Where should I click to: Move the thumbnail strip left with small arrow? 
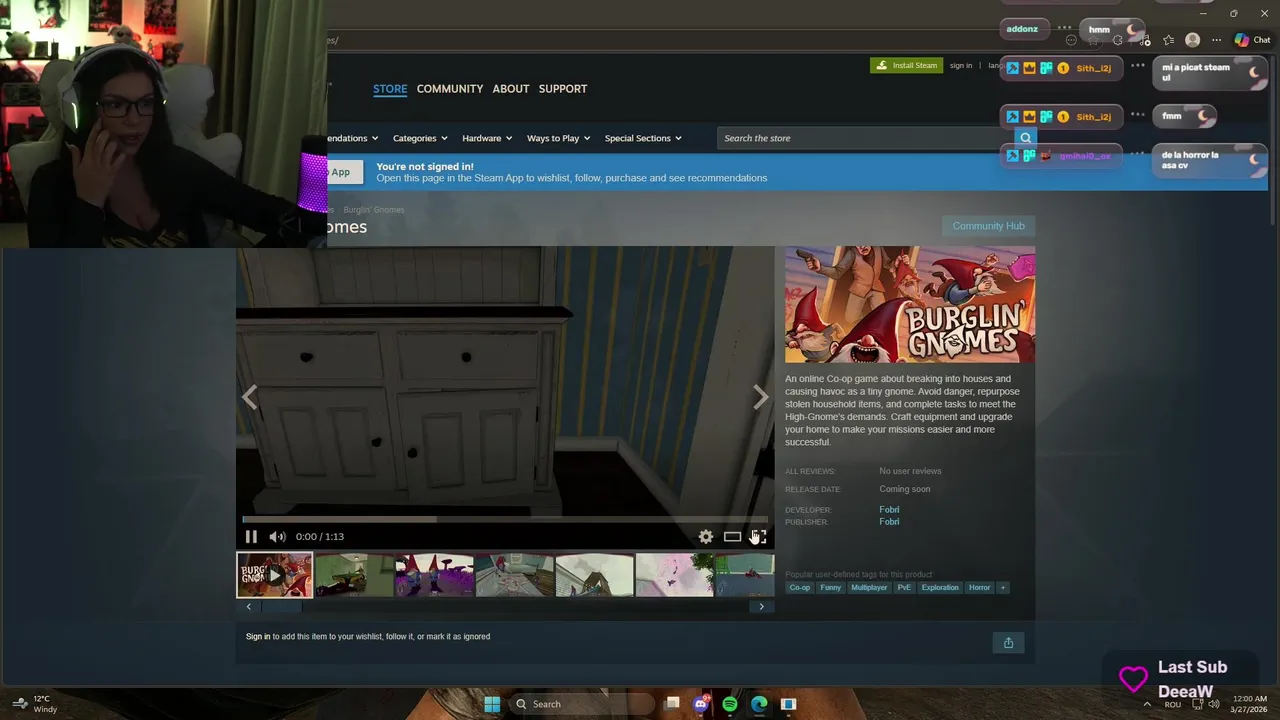point(249,606)
